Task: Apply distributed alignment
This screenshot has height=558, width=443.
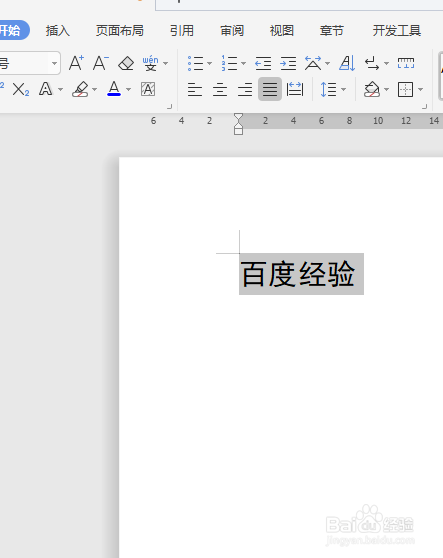Action: (295, 89)
